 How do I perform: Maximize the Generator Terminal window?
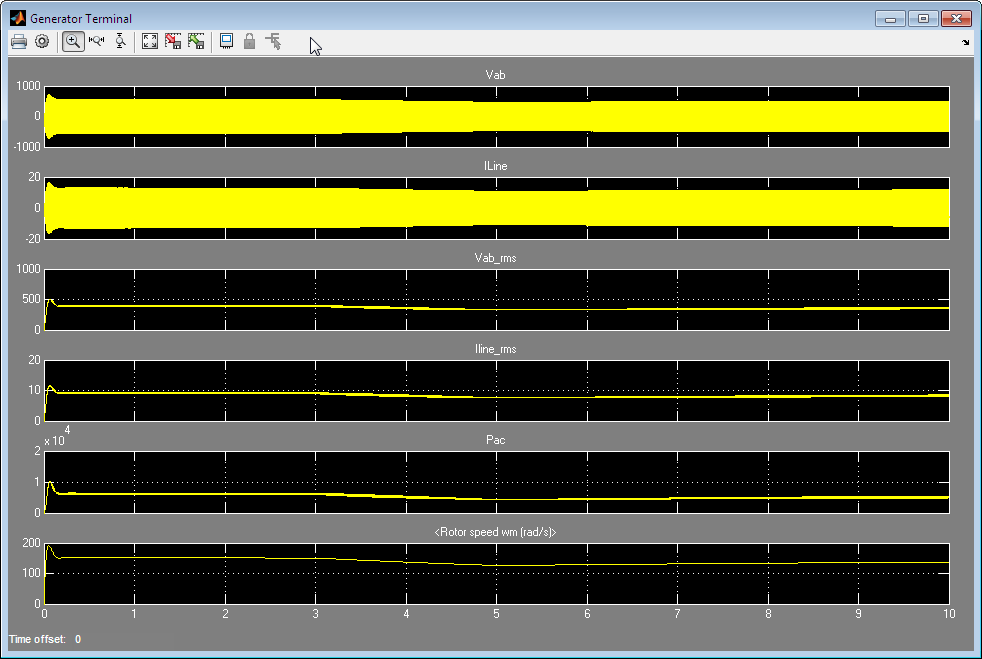click(922, 18)
